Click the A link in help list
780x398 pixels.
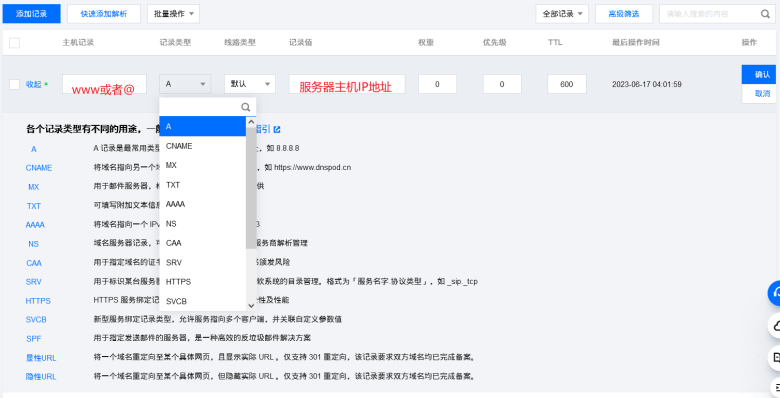tap(34, 149)
